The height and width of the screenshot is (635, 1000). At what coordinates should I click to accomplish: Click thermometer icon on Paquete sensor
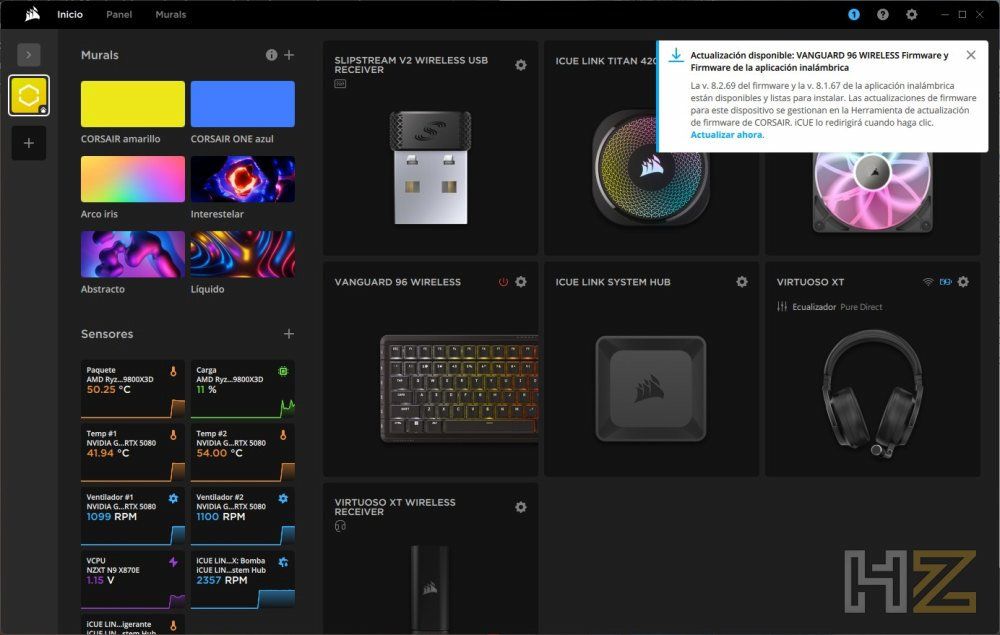[x=173, y=371]
